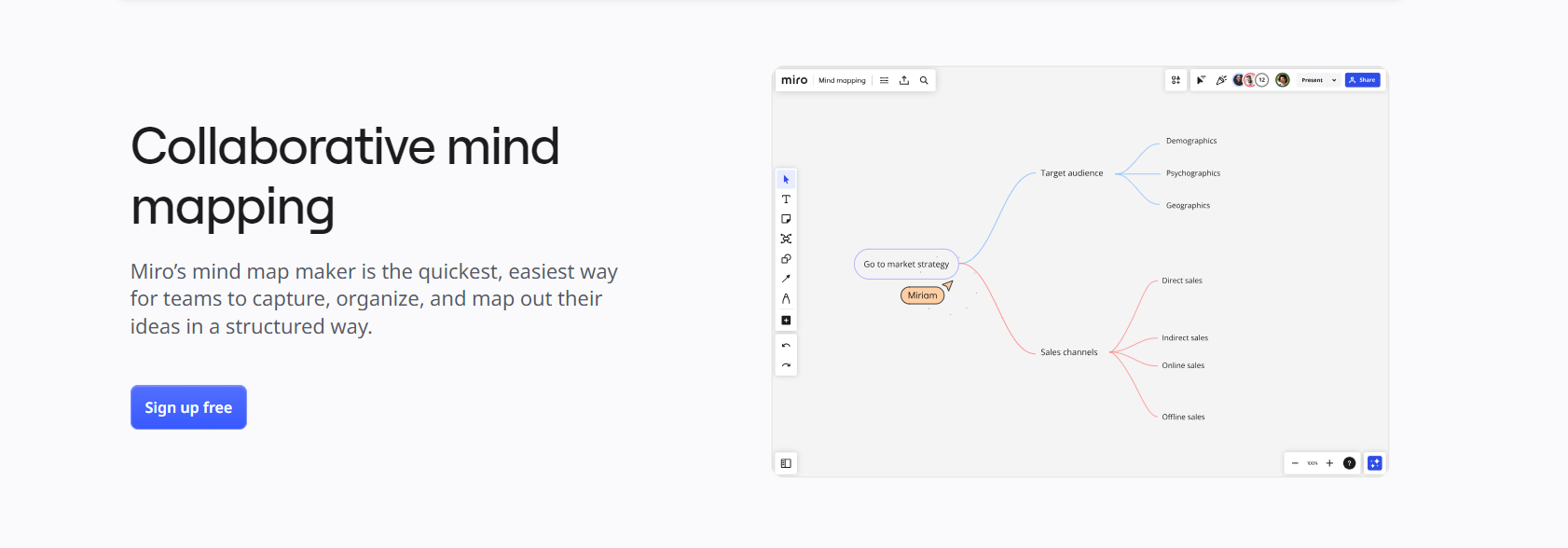Screen dimensions: 1568x548
Task: Click the 12 collaborators count badge
Action: [1262, 80]
